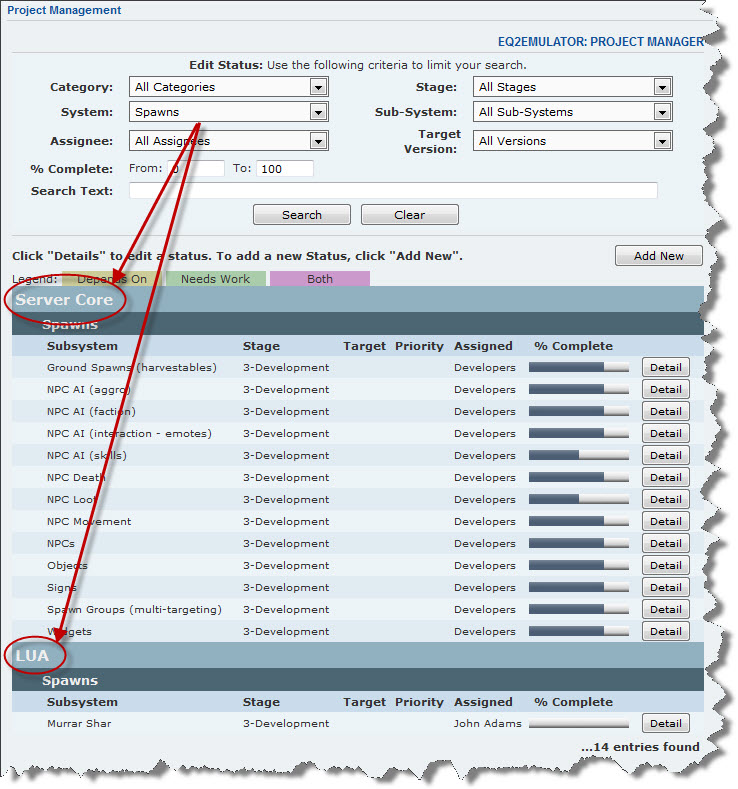This screenshot has width=738, height=789.
Task: Open the Assignee dropdown
Action: coord(228,141)
